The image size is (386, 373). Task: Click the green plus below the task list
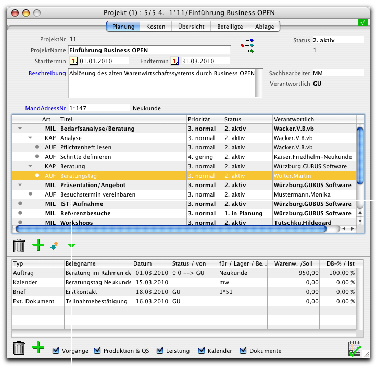point(38,245)
